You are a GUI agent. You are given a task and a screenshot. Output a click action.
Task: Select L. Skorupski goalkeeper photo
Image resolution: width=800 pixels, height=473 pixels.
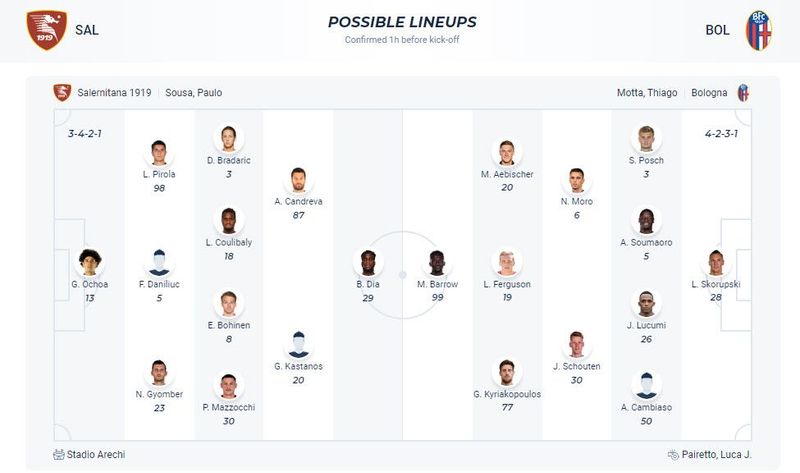pos(716,262)
